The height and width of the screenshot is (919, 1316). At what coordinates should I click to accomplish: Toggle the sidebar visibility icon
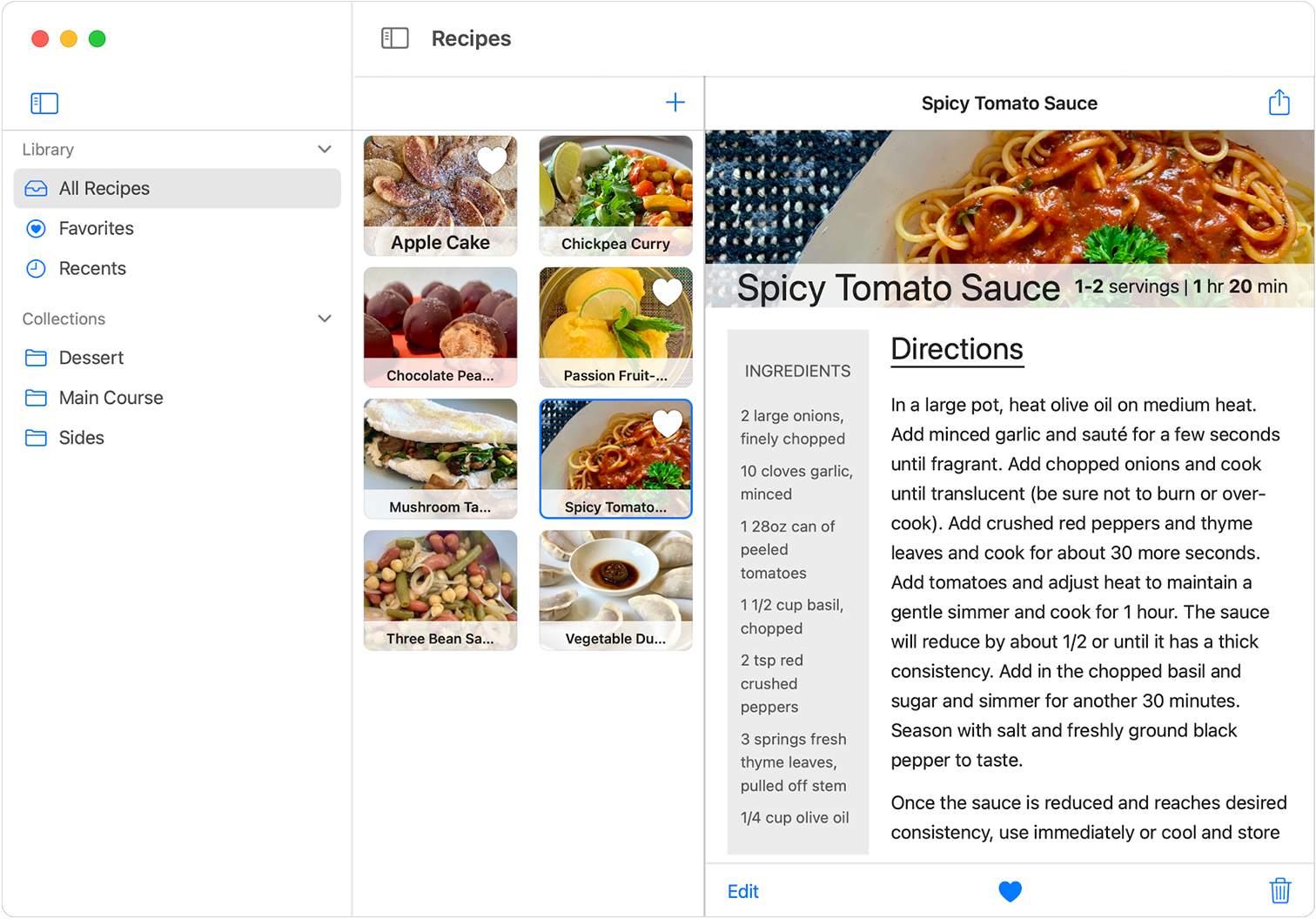(x=44, y=103)
